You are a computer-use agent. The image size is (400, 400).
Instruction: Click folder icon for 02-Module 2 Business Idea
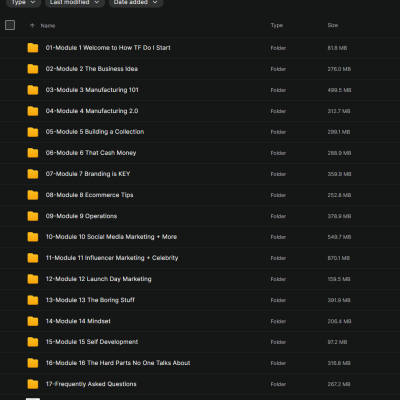click(x=33, y=69)
